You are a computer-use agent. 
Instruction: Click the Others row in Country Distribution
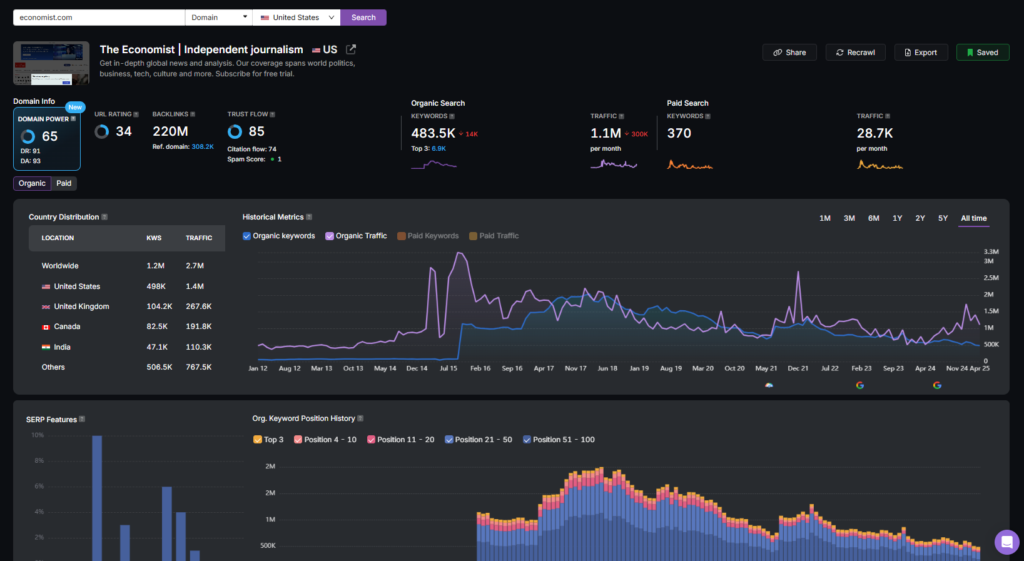(127, 367)
